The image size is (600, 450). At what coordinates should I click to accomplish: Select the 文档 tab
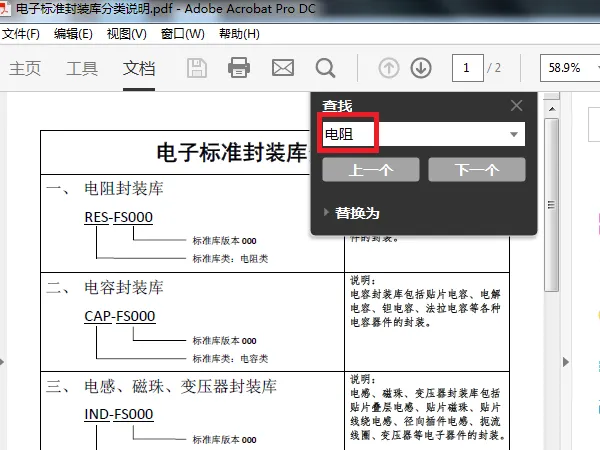[x=139, y=69]
